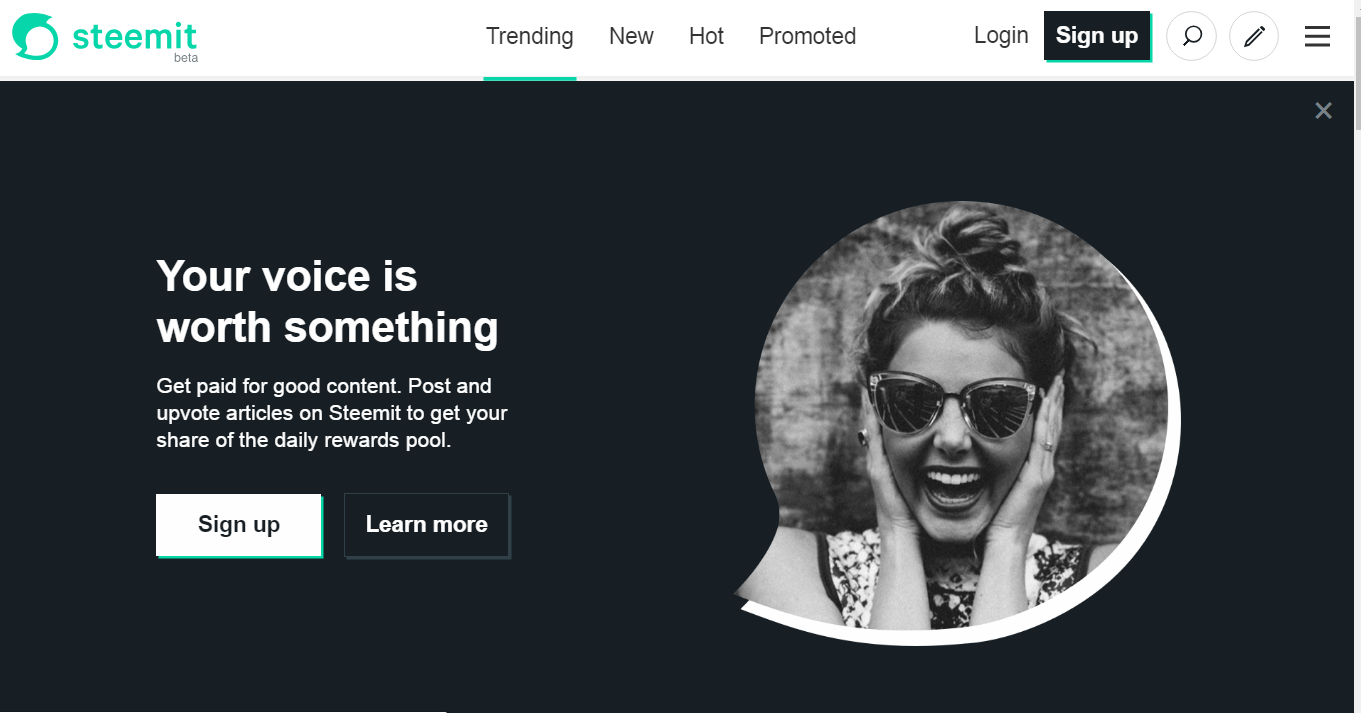
Task: Click the smiling woman banner image
Action: click(957, 422)
